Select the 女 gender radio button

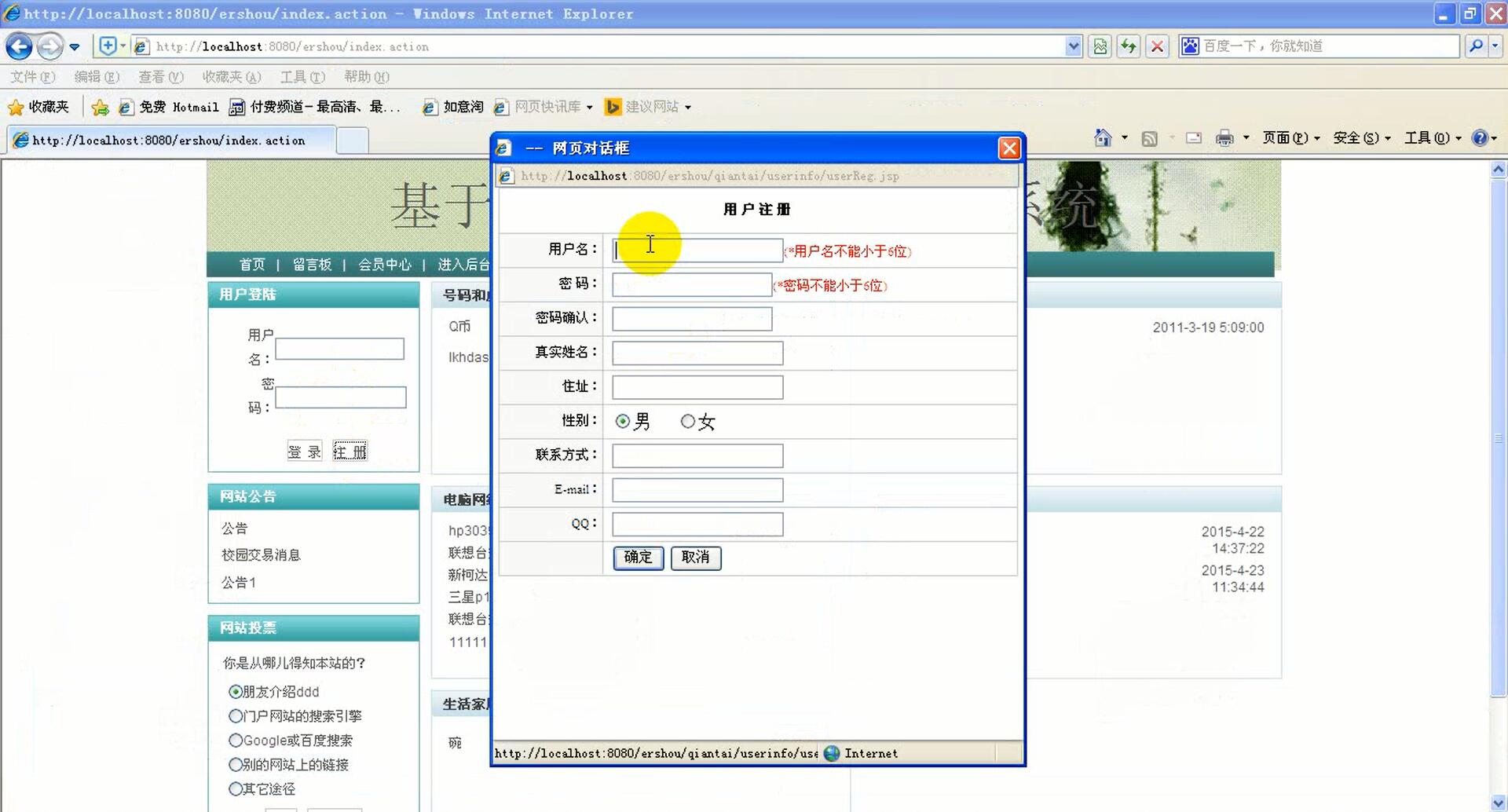point(688,422)
